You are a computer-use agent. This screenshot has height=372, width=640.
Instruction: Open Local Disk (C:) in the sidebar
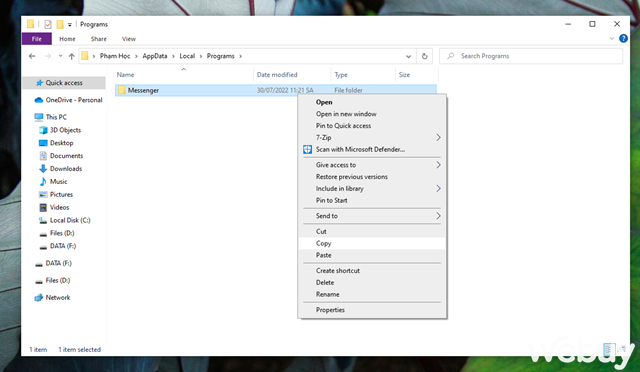(x=64, y=220)
